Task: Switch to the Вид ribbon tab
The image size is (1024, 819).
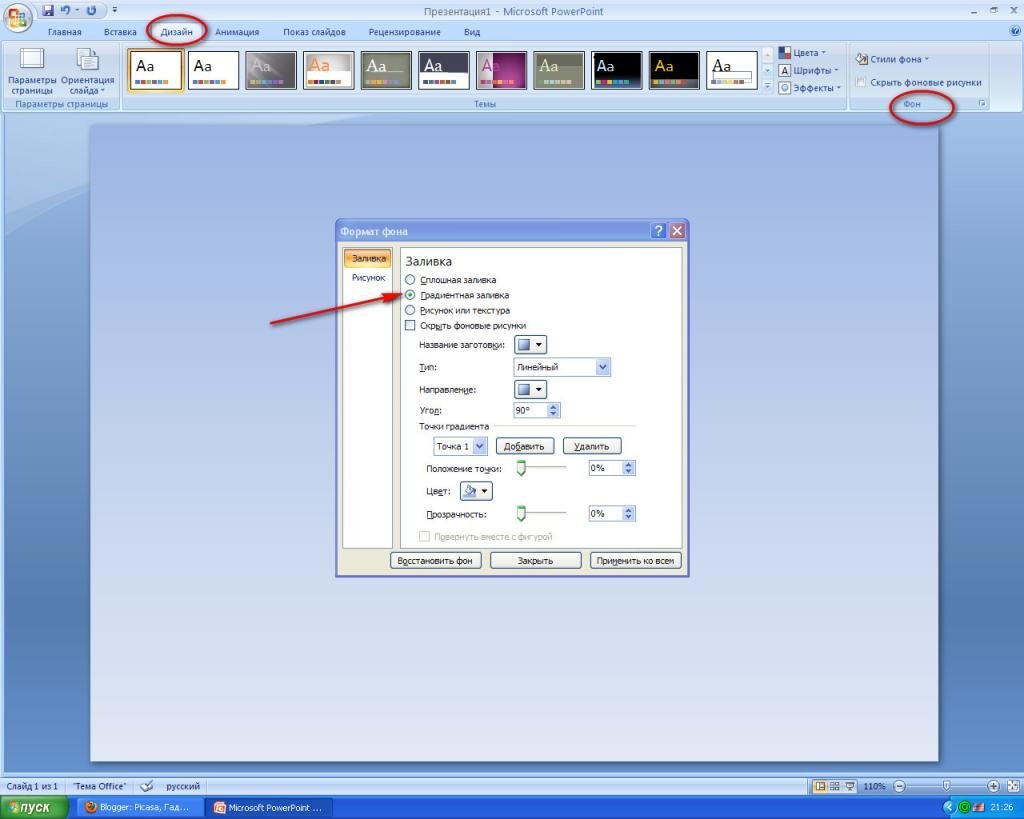Action: point(472,32)
